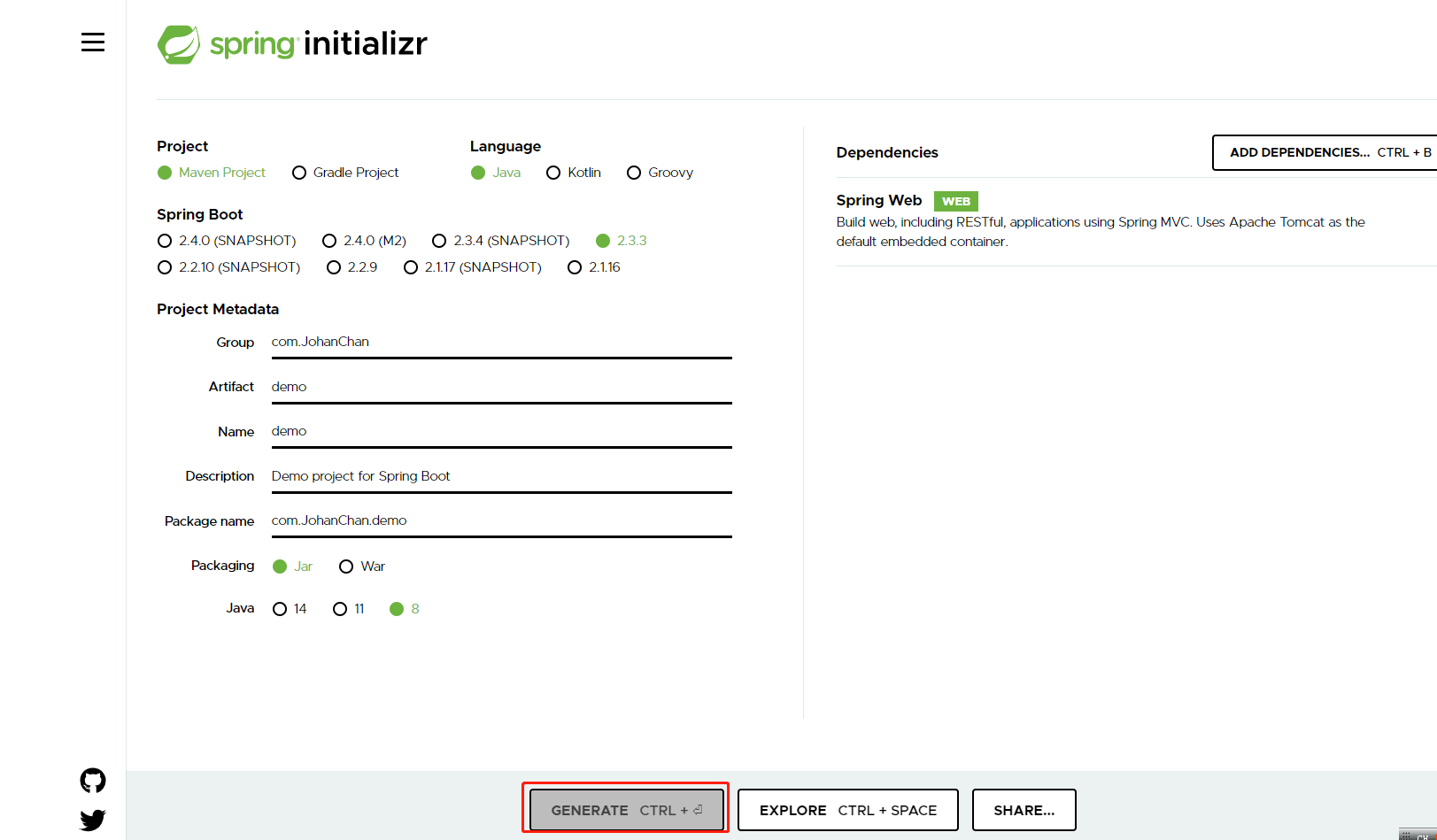The height and width of the screenshot is (840, 1437).
Task: Click the Project Metadata heading
Action: pos(218,309)
